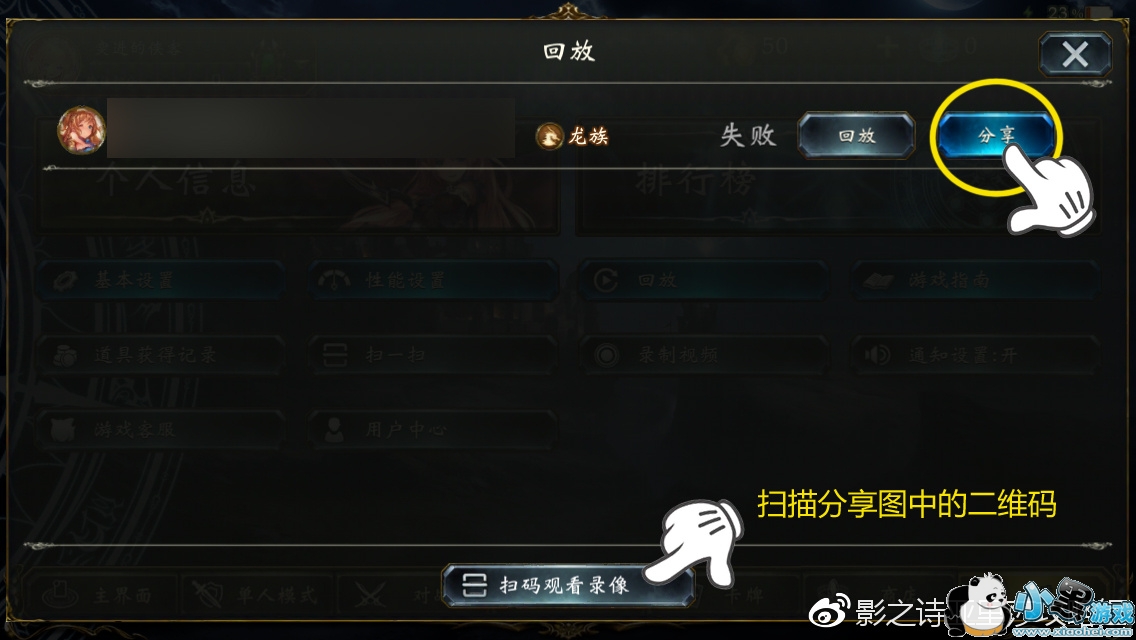Click the 失败 defeat result label

pyautogui.click(x=748, y=136)
